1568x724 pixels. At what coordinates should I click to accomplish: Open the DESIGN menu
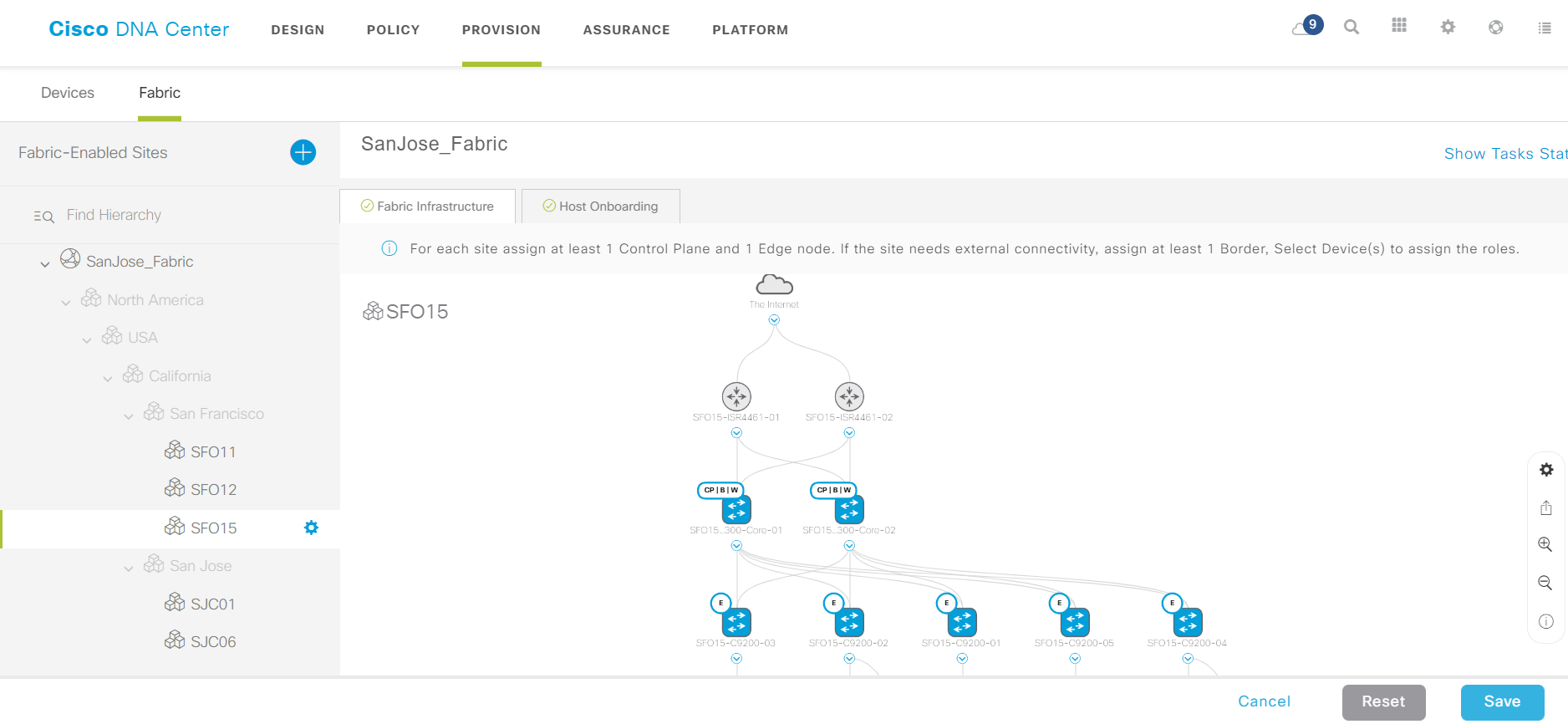click(298, 30)
